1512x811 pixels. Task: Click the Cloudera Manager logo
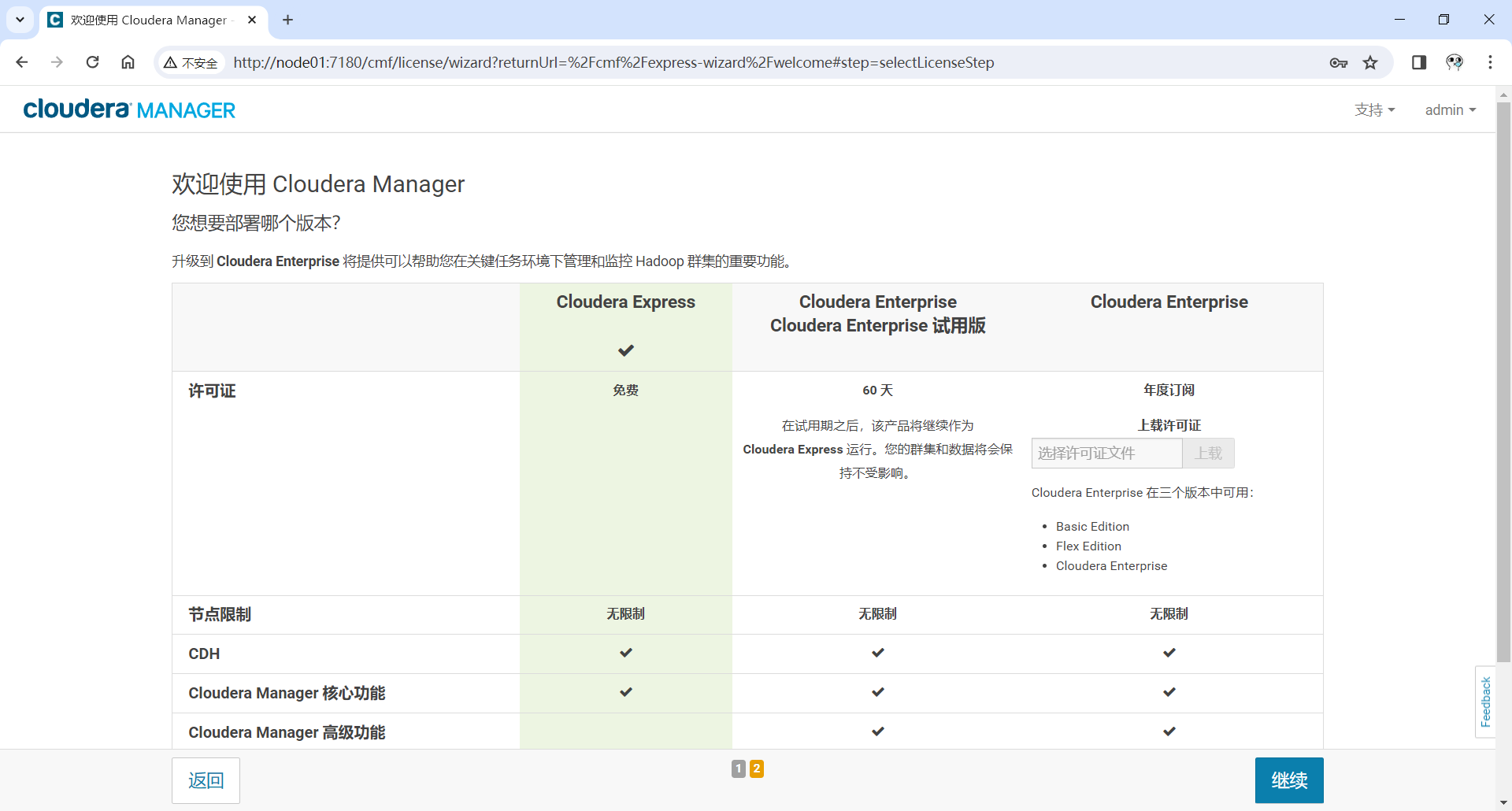(x=129, y=109)
